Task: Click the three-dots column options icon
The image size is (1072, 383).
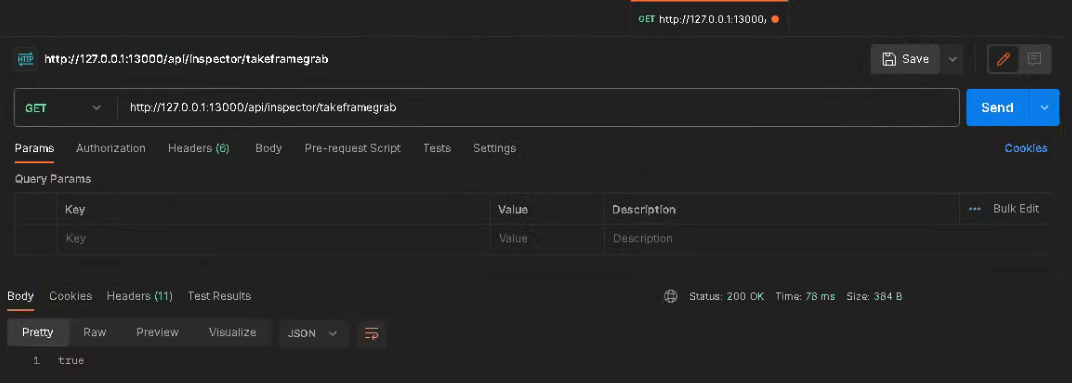Action: point(974,209)
